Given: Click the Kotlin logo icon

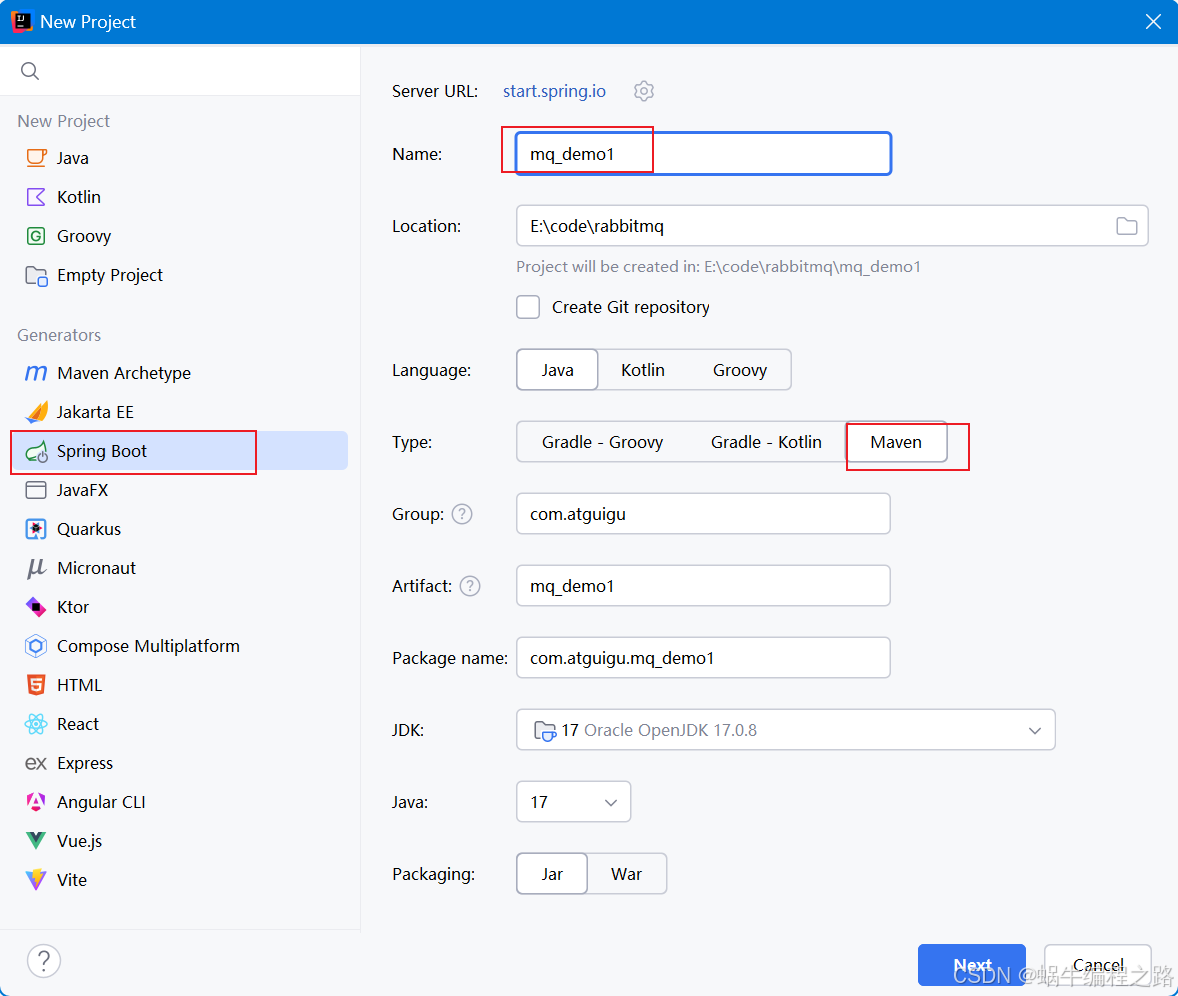Looking at the screenshot, I should [36, 197].
